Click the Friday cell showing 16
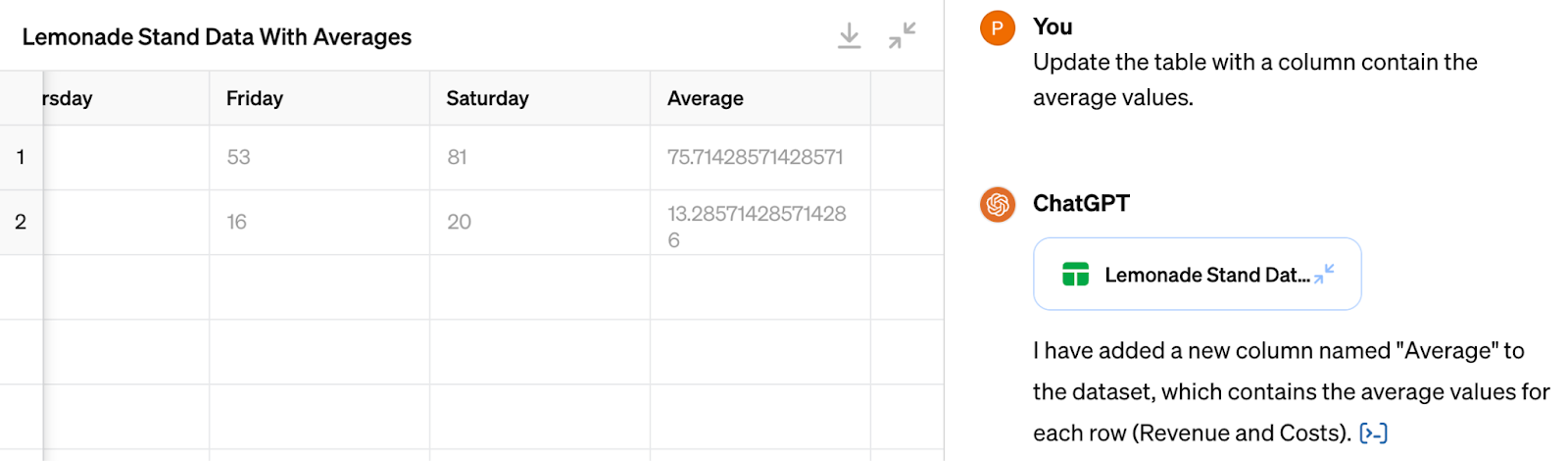1568x461 pixels. 319,222
